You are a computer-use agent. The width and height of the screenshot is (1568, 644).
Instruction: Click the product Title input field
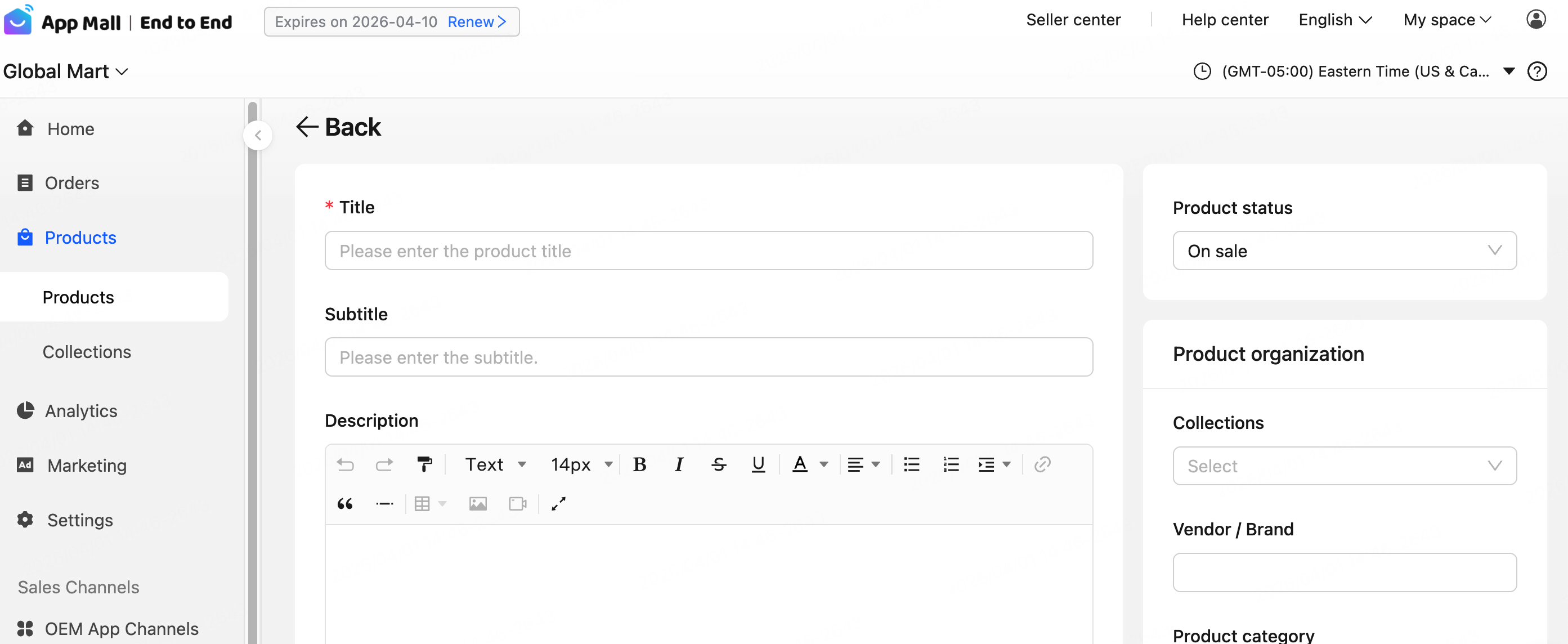(x=709, y=251)
